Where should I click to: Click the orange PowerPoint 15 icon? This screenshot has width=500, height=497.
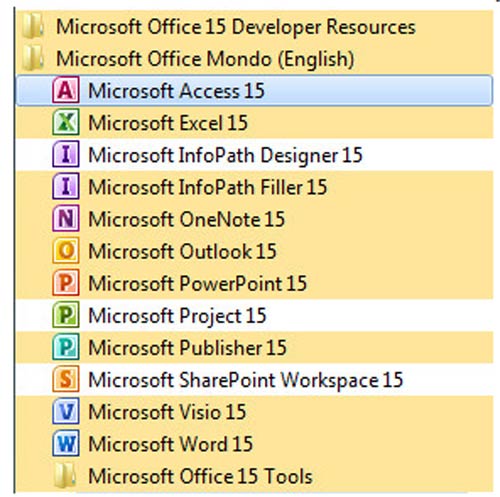(66, 283)
